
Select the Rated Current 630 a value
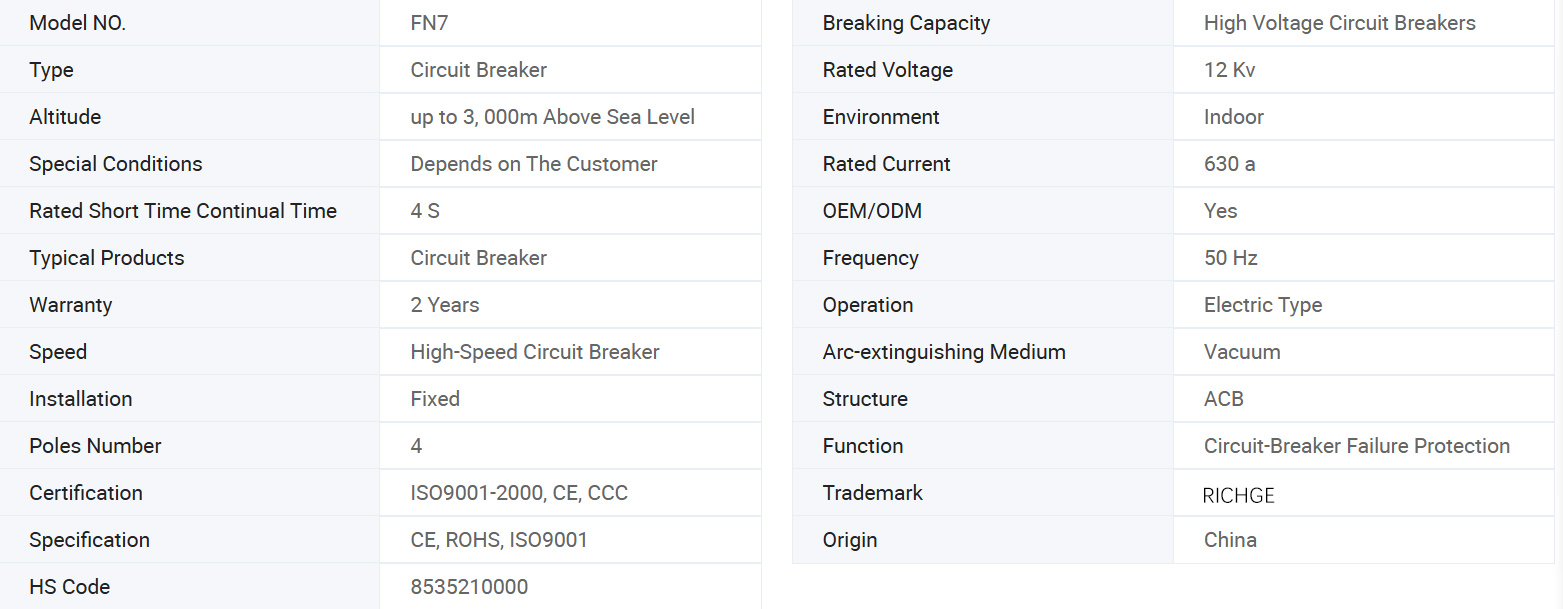(1229, 164)
